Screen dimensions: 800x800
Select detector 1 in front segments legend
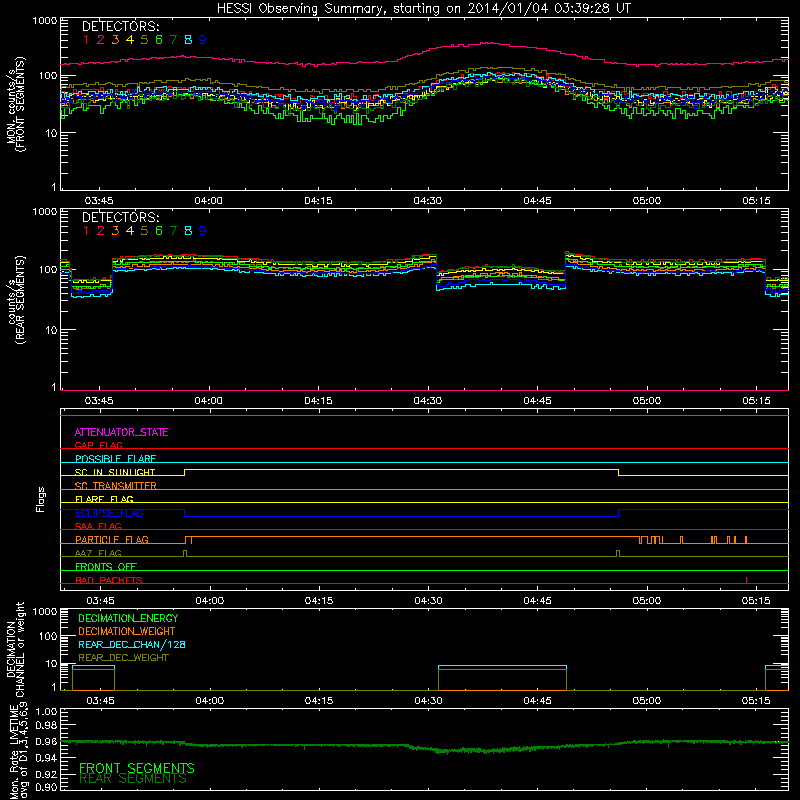(x=86, y=40)
